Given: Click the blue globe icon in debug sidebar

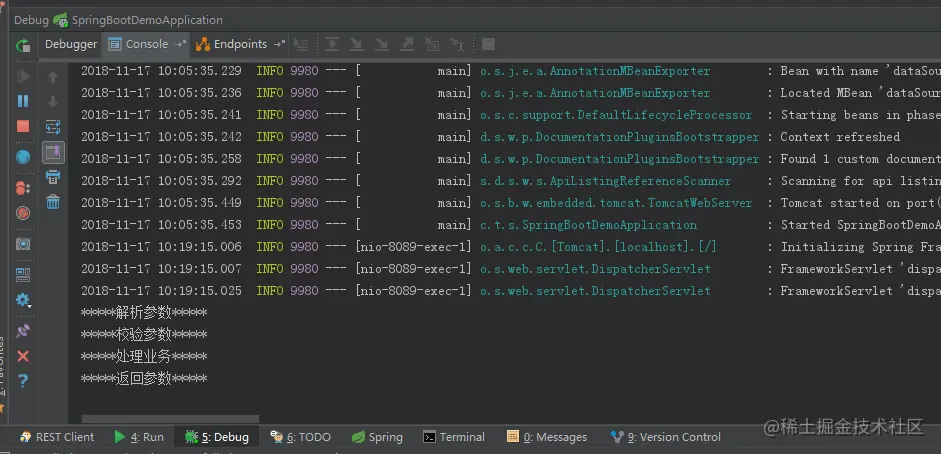Looking at the screenshot, I should point(23,157).
